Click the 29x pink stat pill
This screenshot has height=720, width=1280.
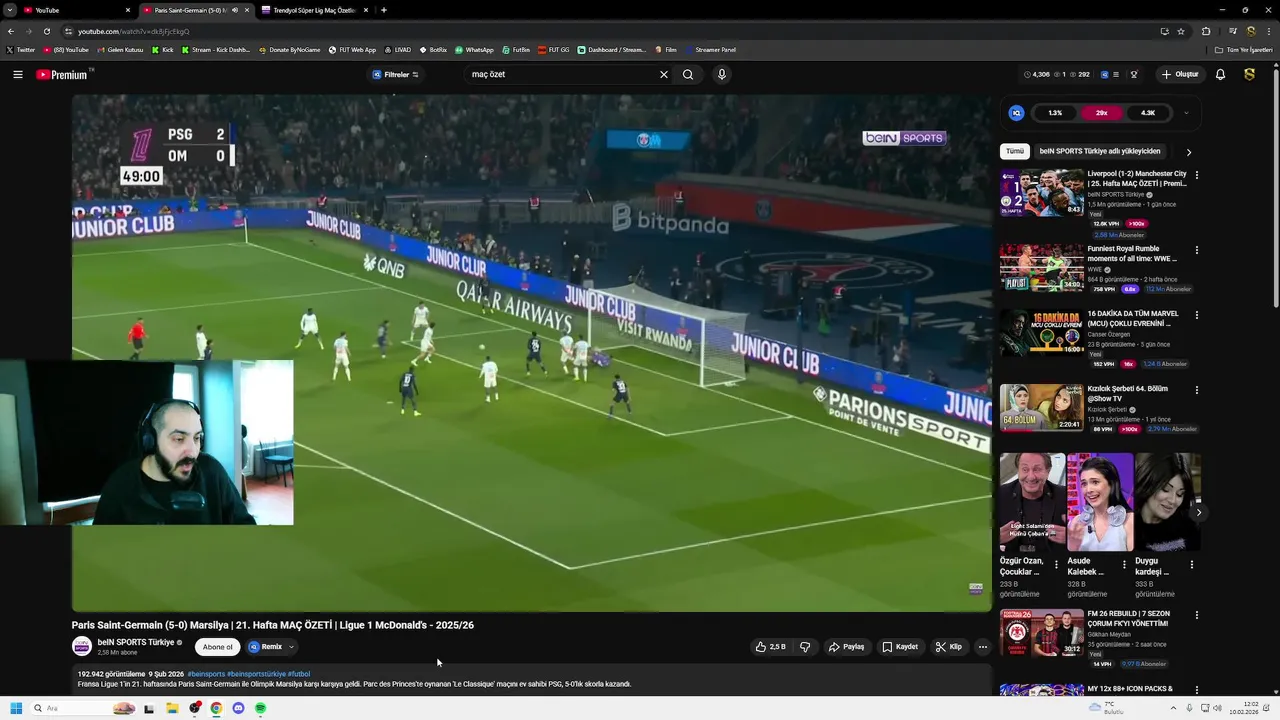click(x=1102, y=113)
